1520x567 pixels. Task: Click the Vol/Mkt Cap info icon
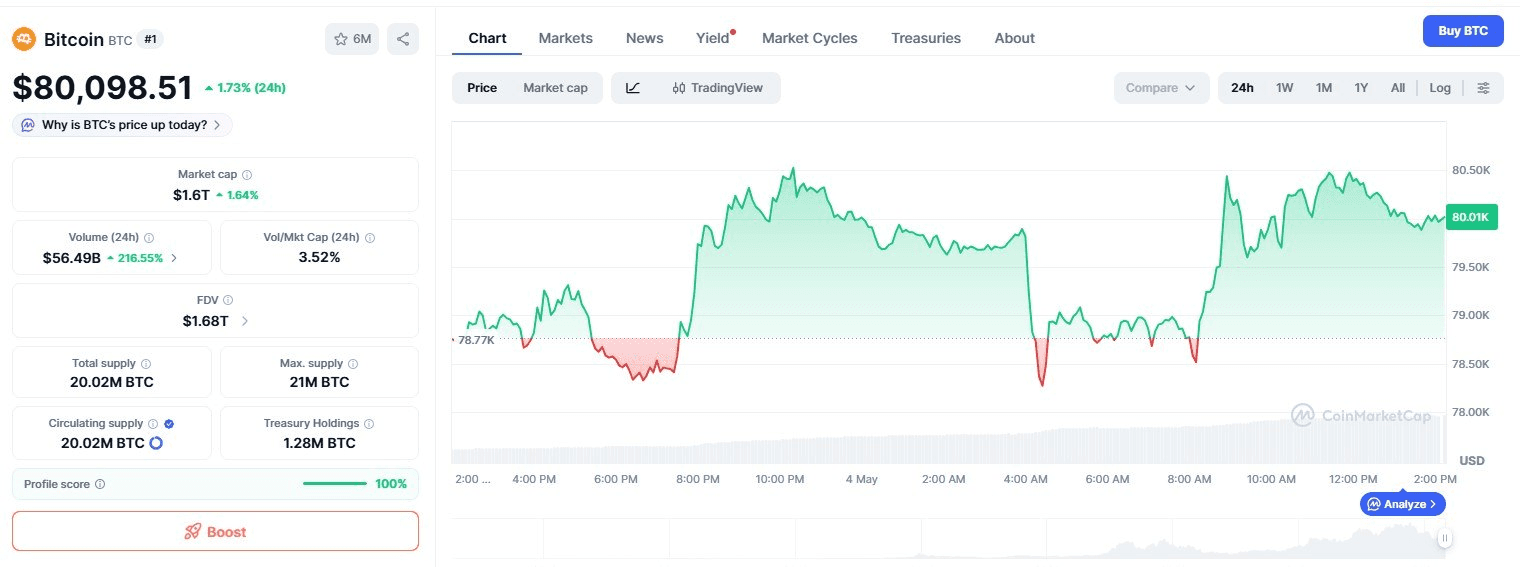tap(370, 238)
